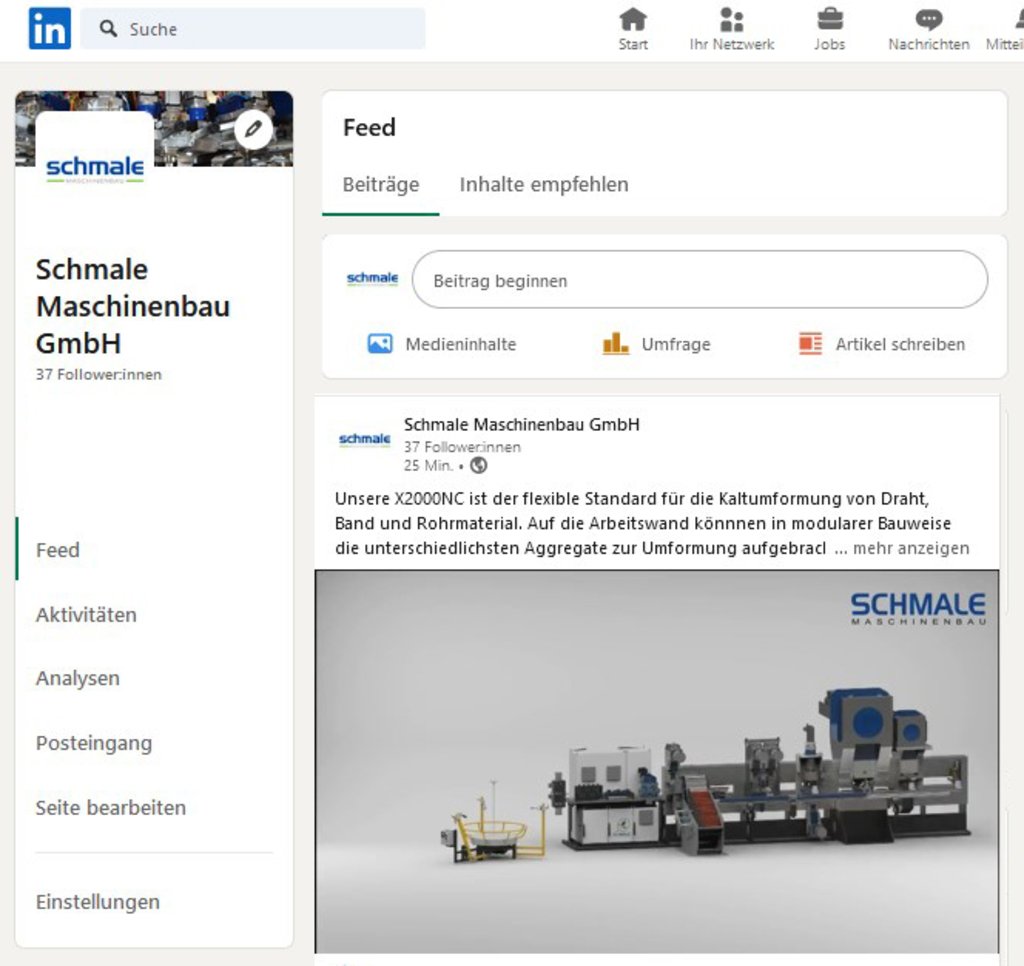1024x966 pixels.
Task: Click the Schmale company logo in sidebar
Action: [x=95, y=169]
